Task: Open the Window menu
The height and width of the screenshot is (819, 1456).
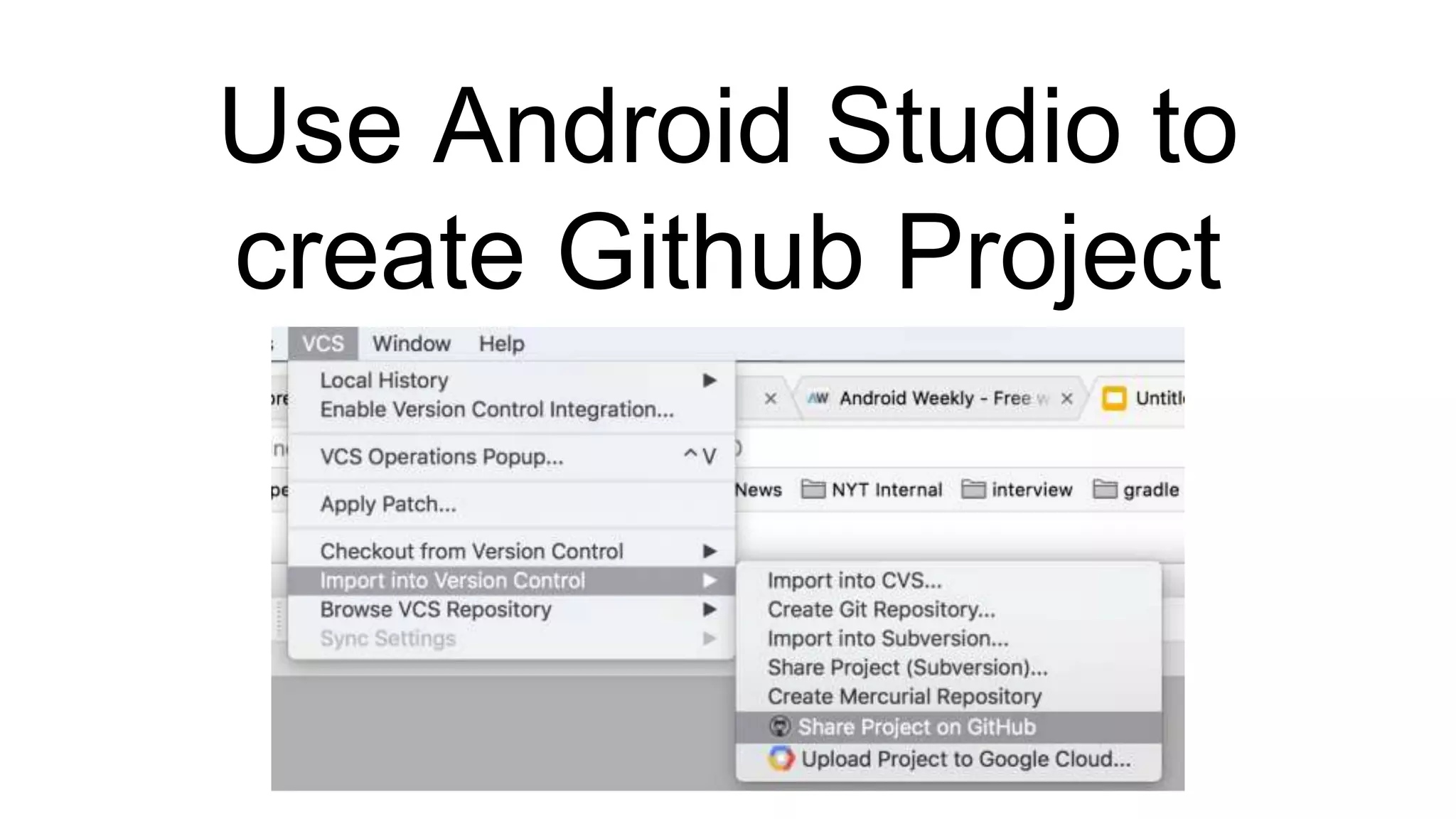Action: pyautogui.click(x=412, y=344)
